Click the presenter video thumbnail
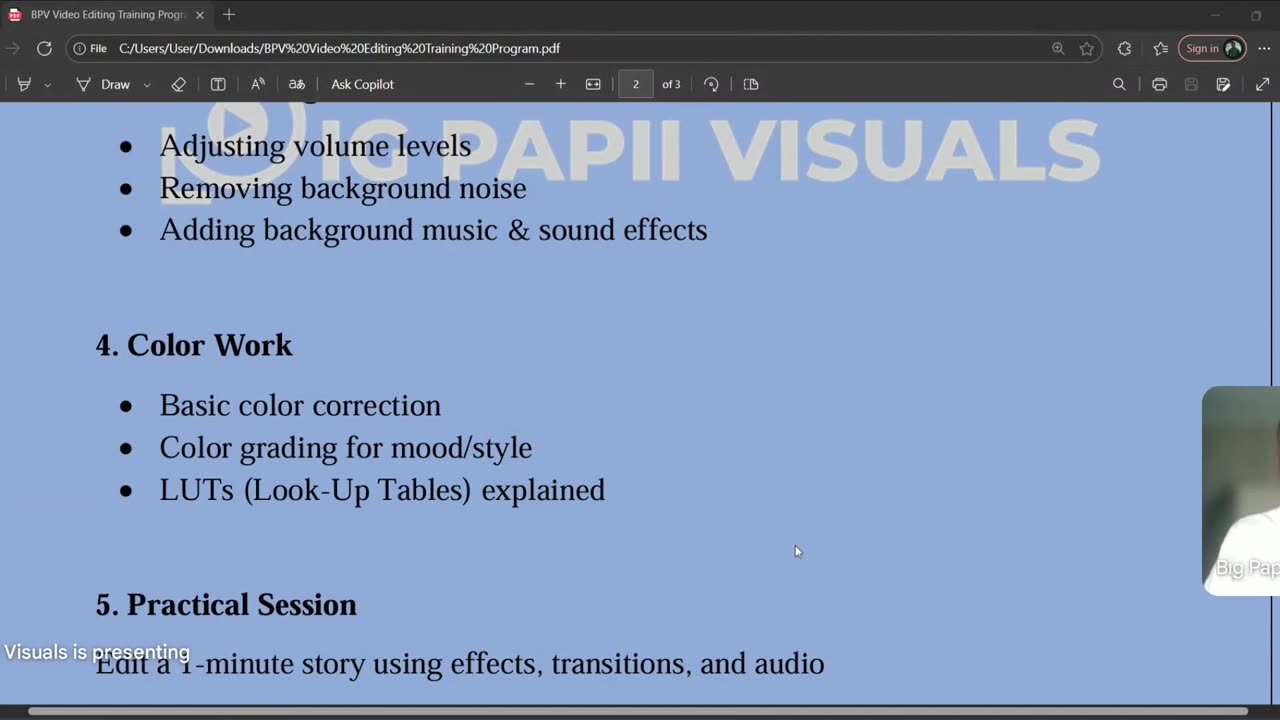 pos(1241,490)
